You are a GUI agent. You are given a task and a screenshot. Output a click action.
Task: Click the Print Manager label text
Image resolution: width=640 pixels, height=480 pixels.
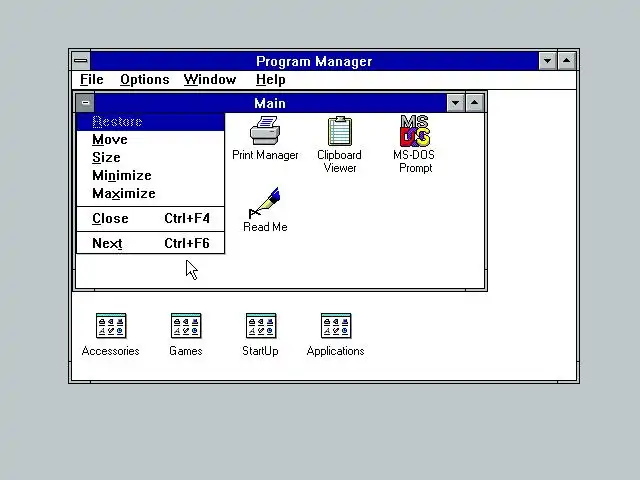pyautogui.click(x=265, y=155)
